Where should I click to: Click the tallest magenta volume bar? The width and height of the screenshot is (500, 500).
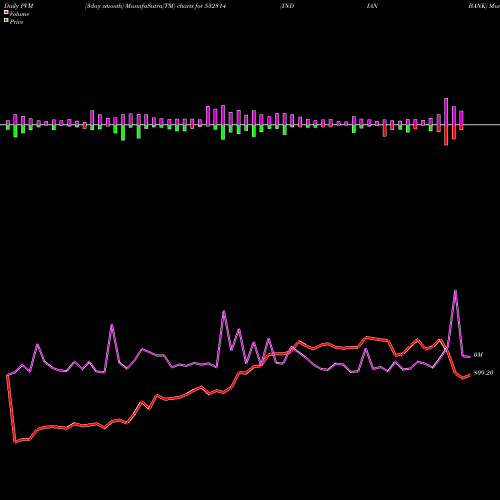(x=446, y=111)
